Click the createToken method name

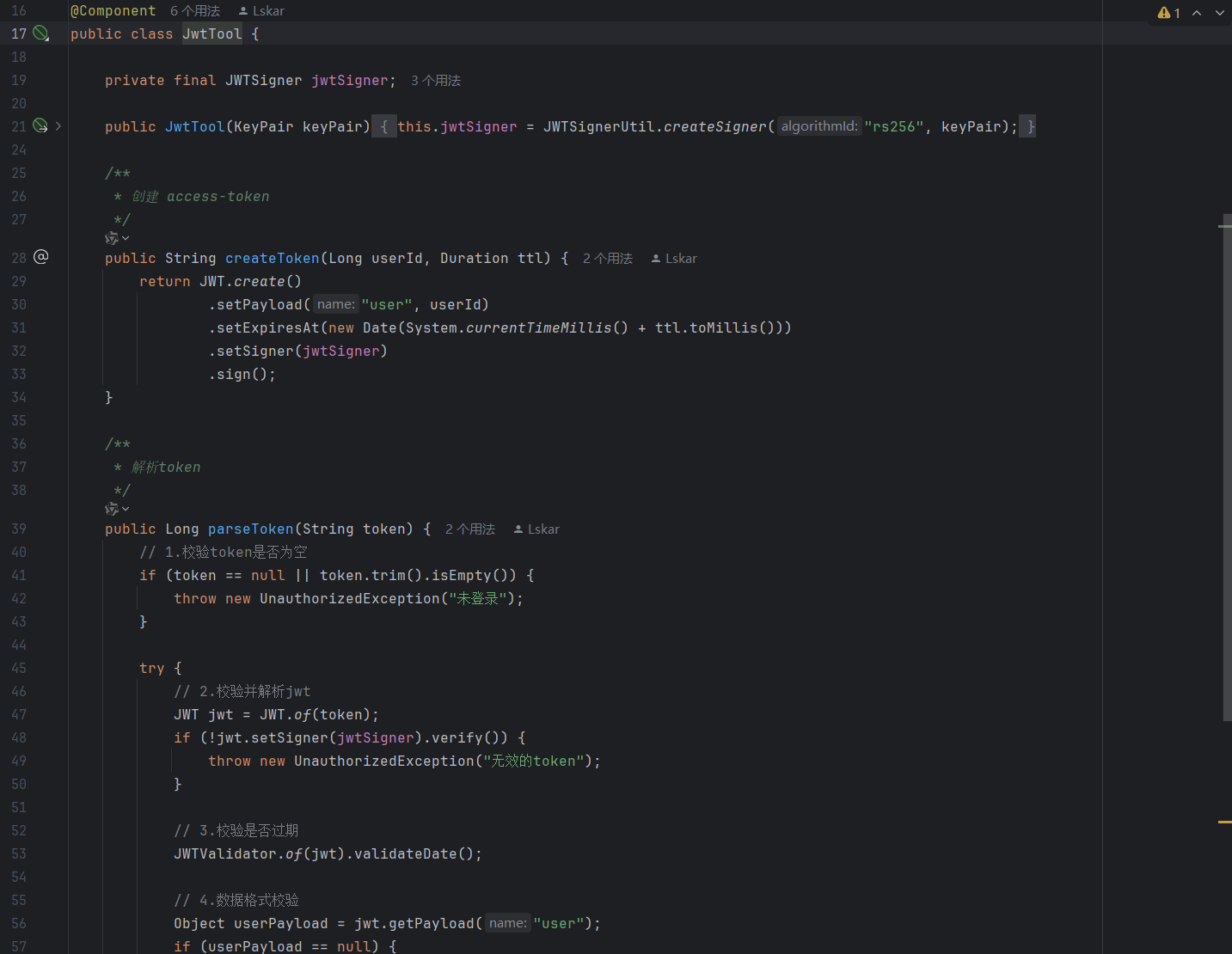[x=273, y=258]
